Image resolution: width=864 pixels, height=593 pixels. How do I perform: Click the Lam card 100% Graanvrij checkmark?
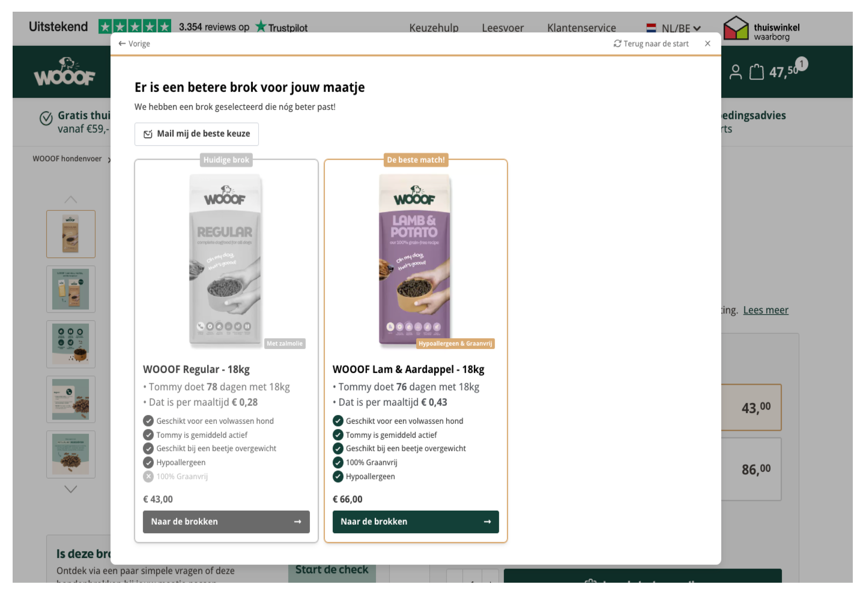pos(338,462)
